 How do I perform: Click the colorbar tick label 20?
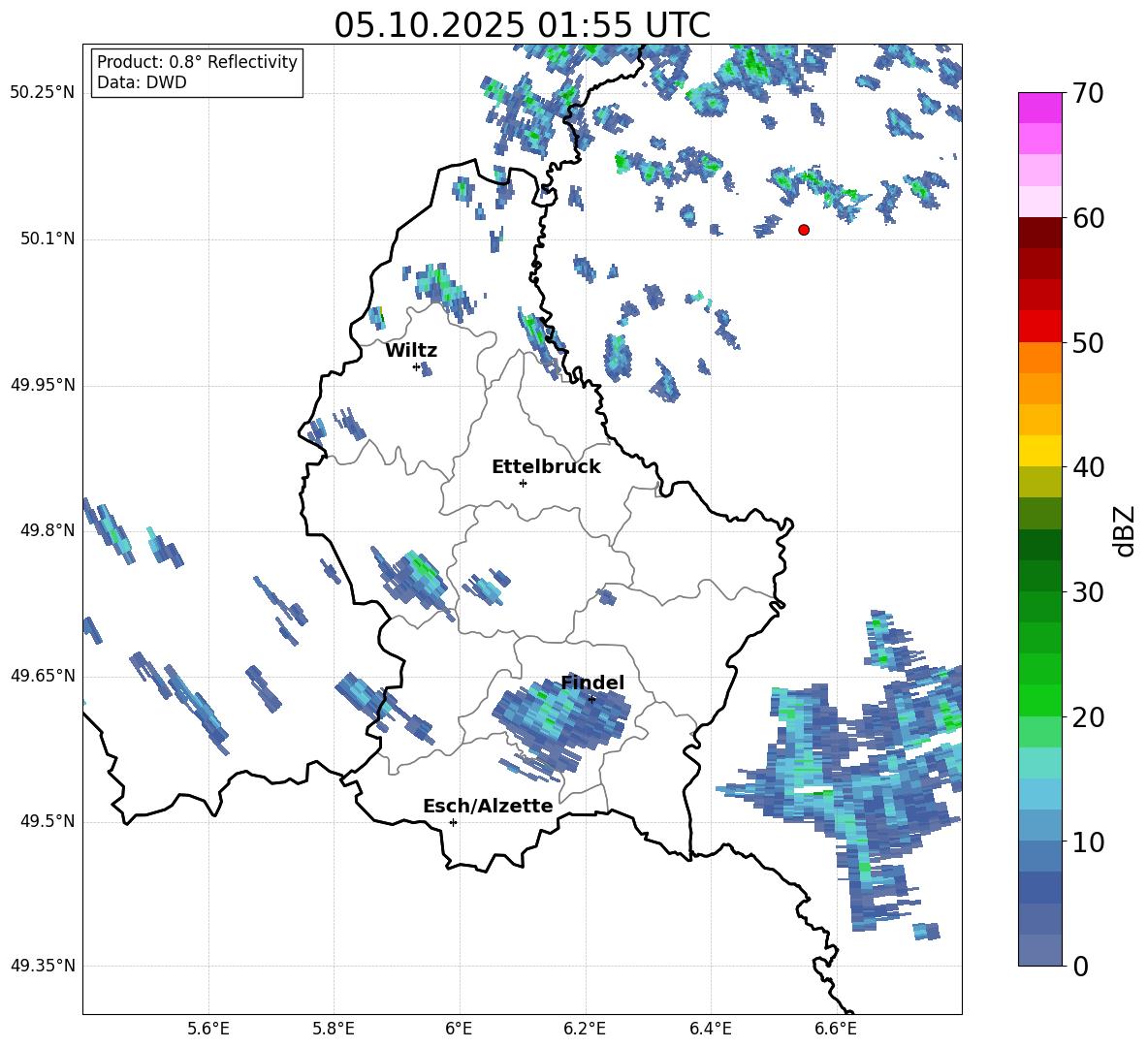[x=1089, y=717]
